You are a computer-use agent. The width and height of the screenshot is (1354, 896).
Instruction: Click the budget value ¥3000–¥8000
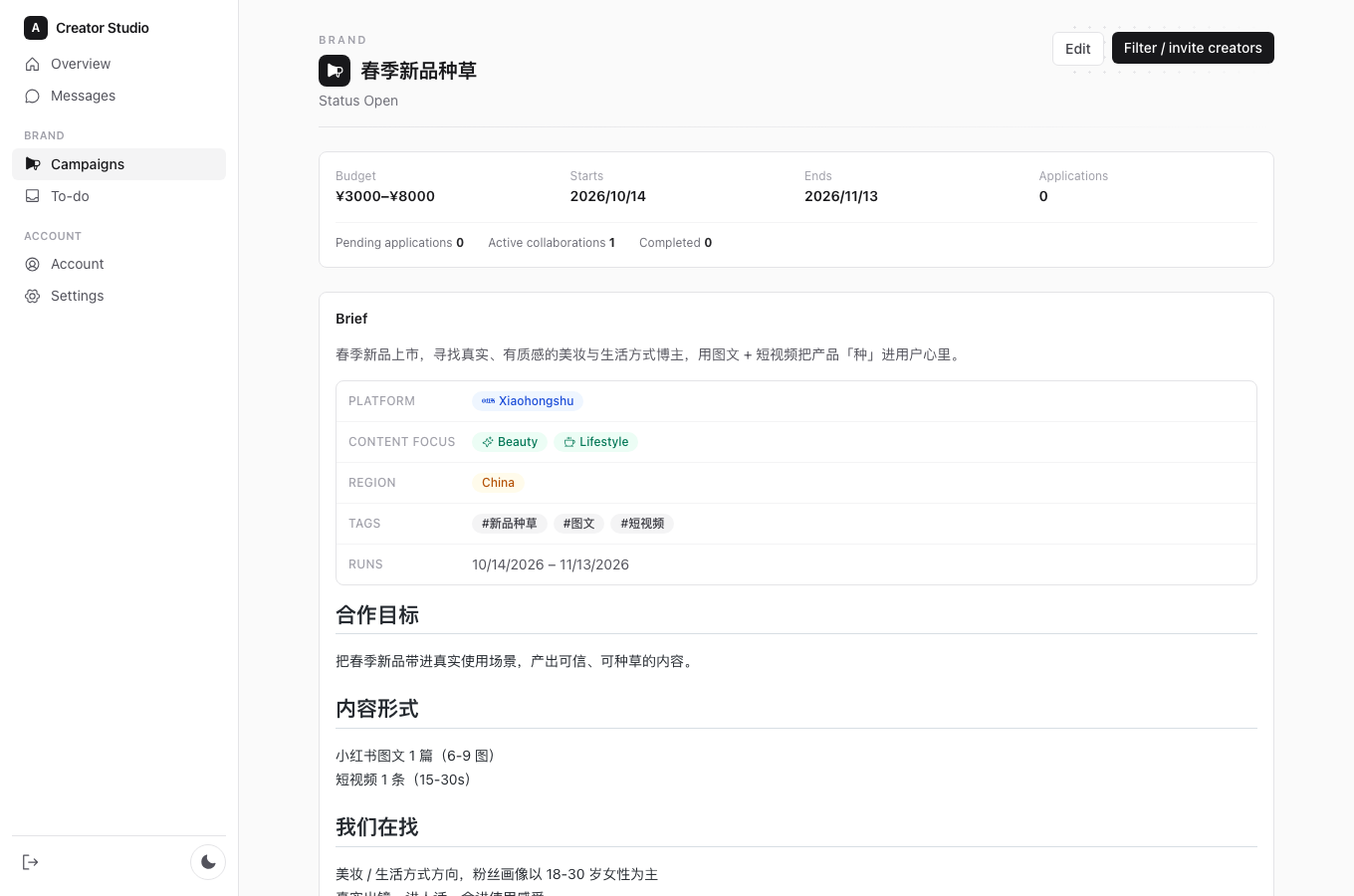pyautogui.click(x=385, y=196)
